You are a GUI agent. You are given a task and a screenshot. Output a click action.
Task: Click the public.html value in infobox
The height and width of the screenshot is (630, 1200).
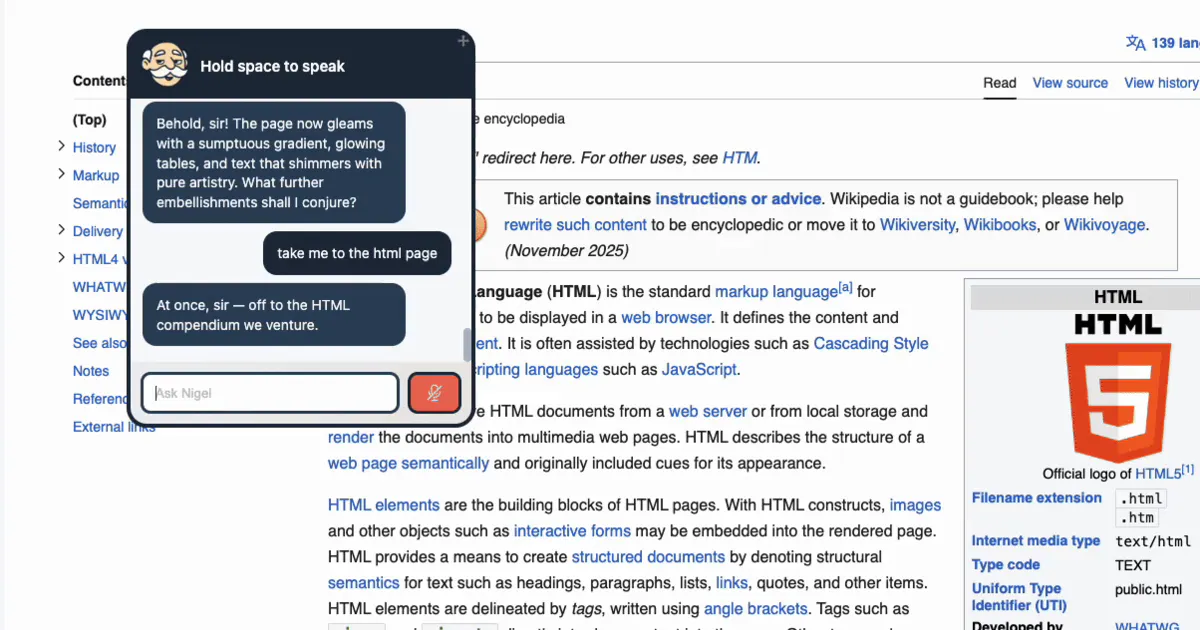click(x=1148, y=590)
